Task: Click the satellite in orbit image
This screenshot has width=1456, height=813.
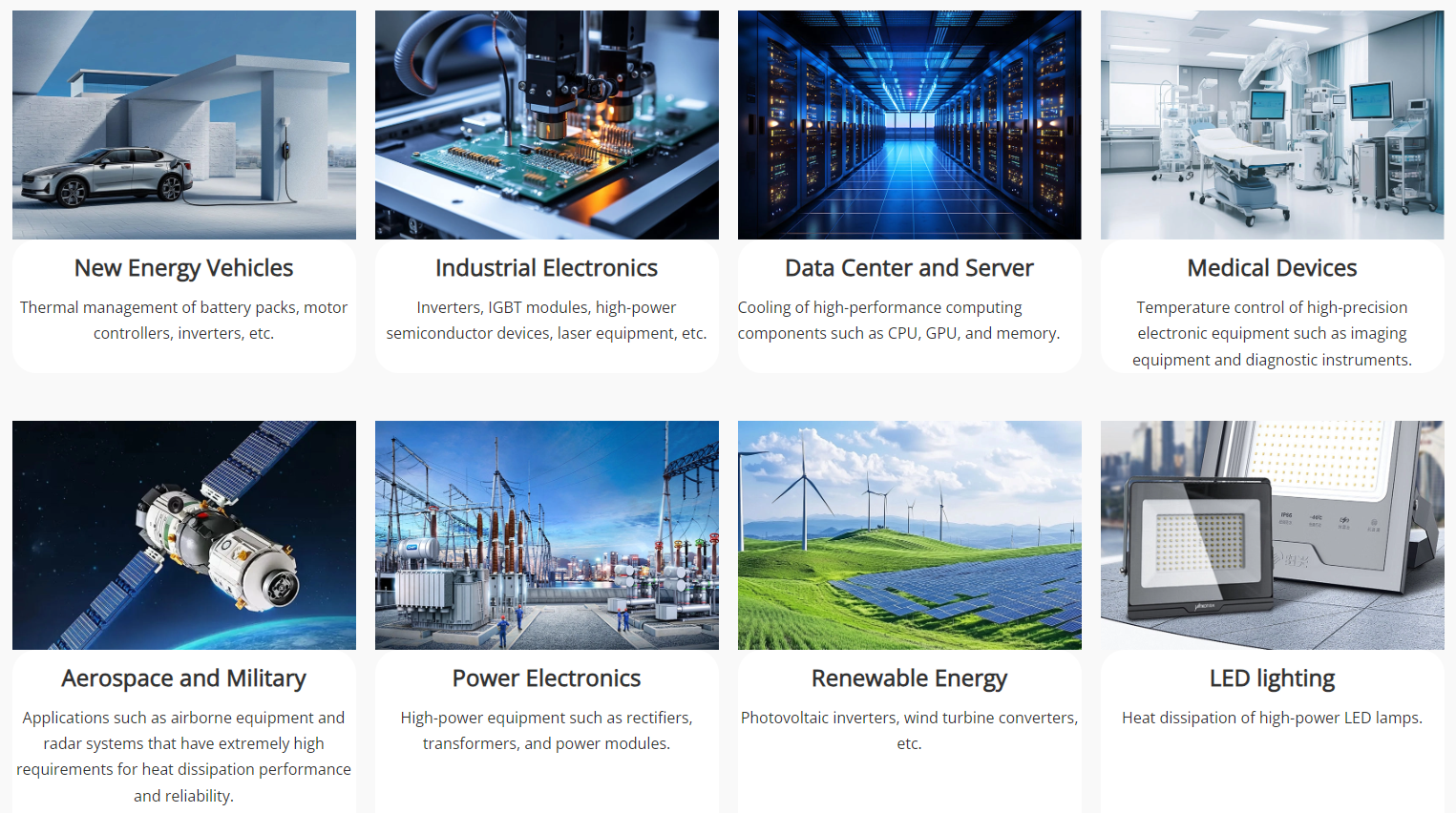Action: pyautogui.click(x=184, y=535)
